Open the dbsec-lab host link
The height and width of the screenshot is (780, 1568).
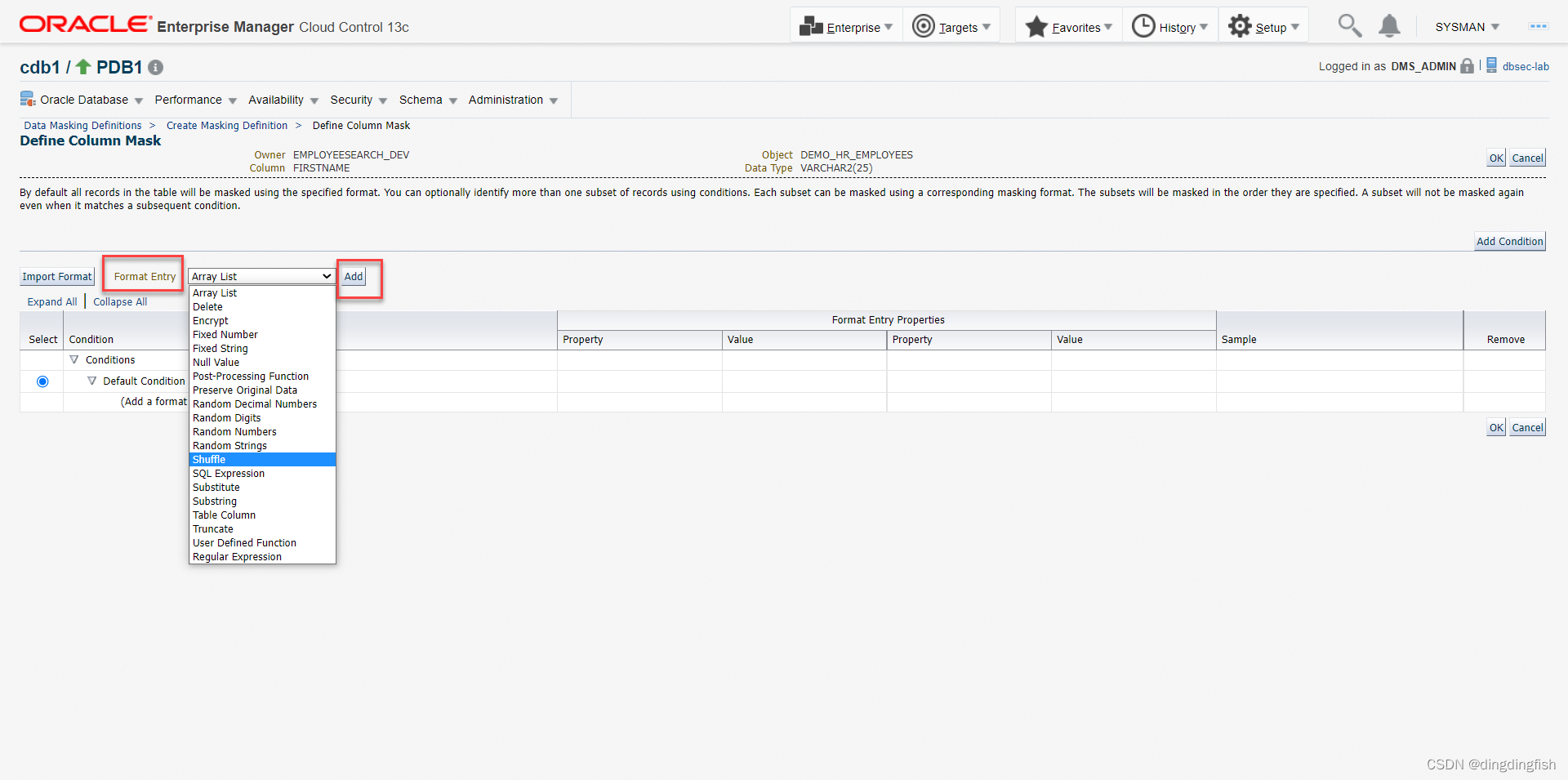[1526, 67]
